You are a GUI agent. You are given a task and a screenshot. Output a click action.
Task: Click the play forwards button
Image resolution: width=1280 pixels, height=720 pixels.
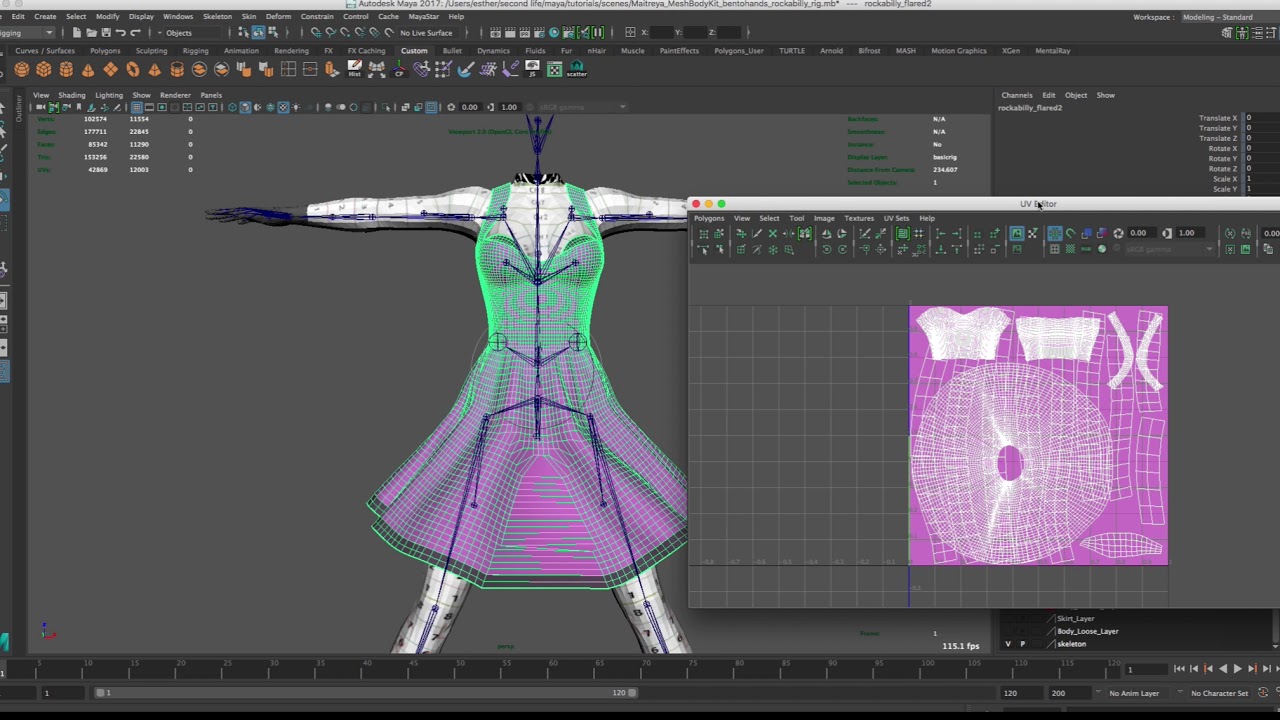pyautogui.click(x=1236, y=669)
